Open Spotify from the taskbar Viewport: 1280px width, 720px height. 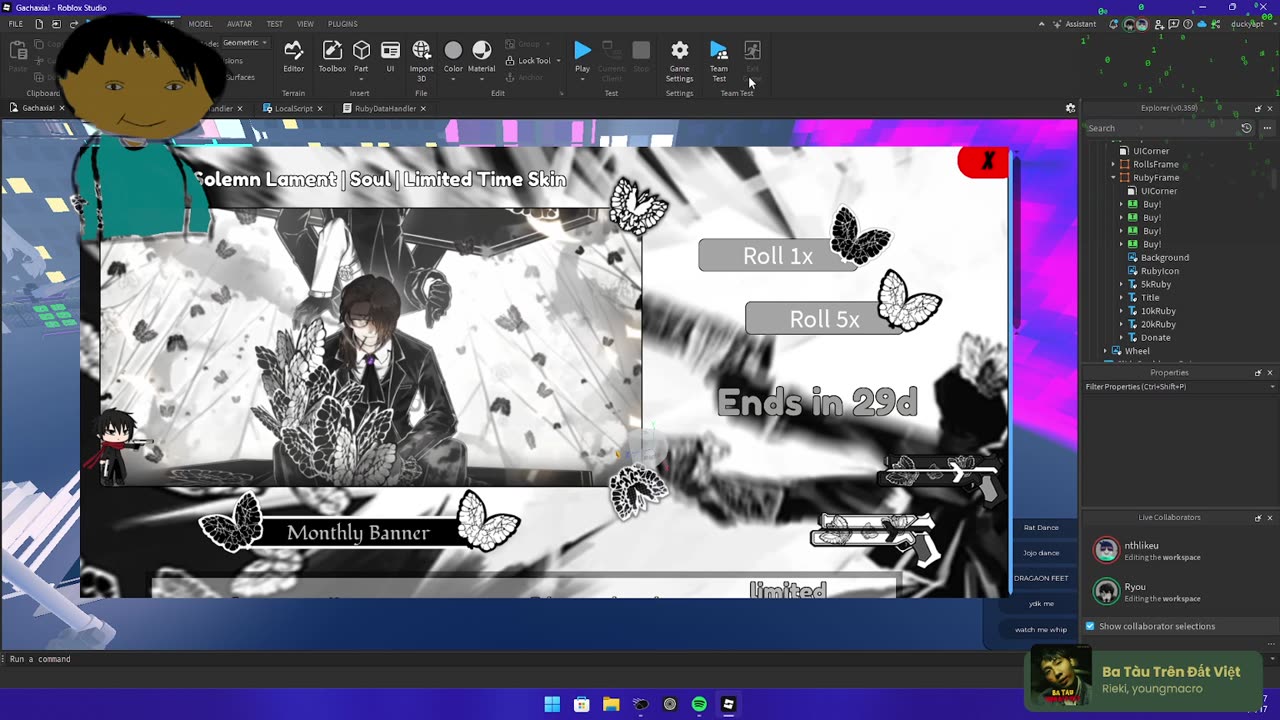coord(699,704)
